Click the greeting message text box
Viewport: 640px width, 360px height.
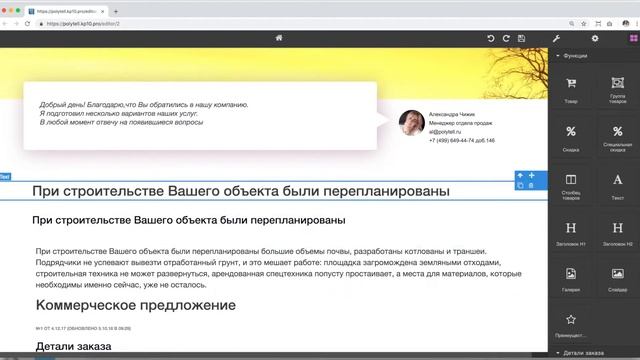click(200, 116)
